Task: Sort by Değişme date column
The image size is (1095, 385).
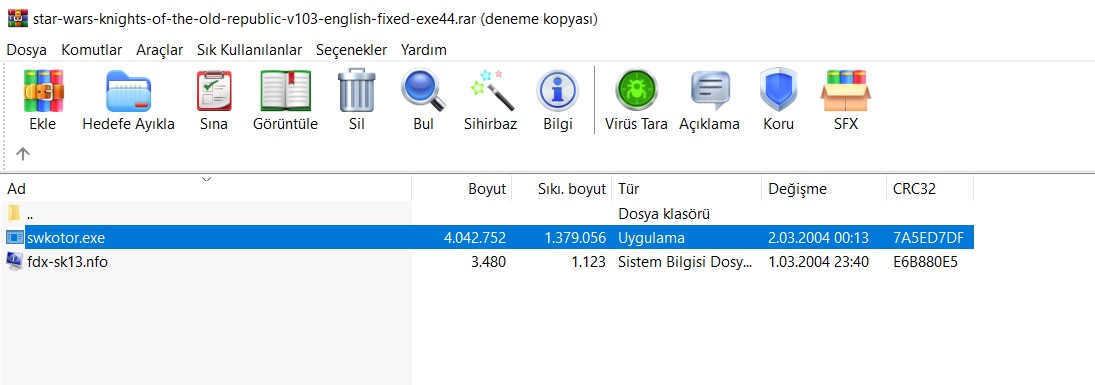Action: [823, 189]
